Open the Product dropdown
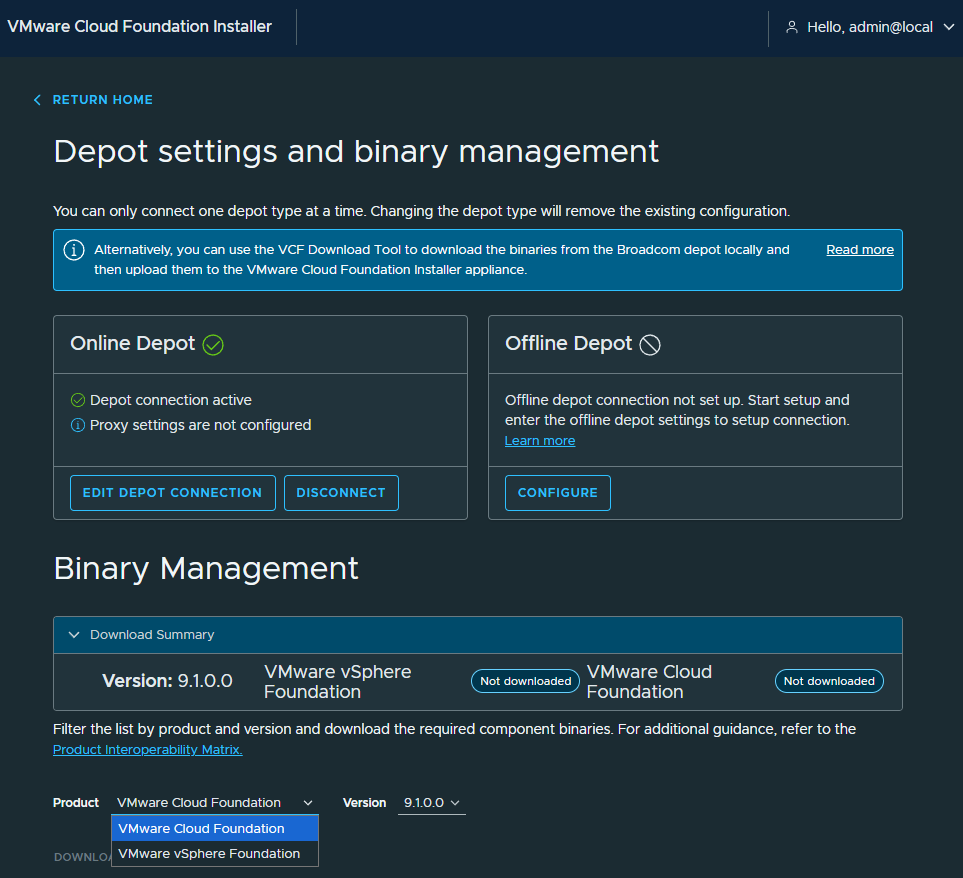 [214, 803]
